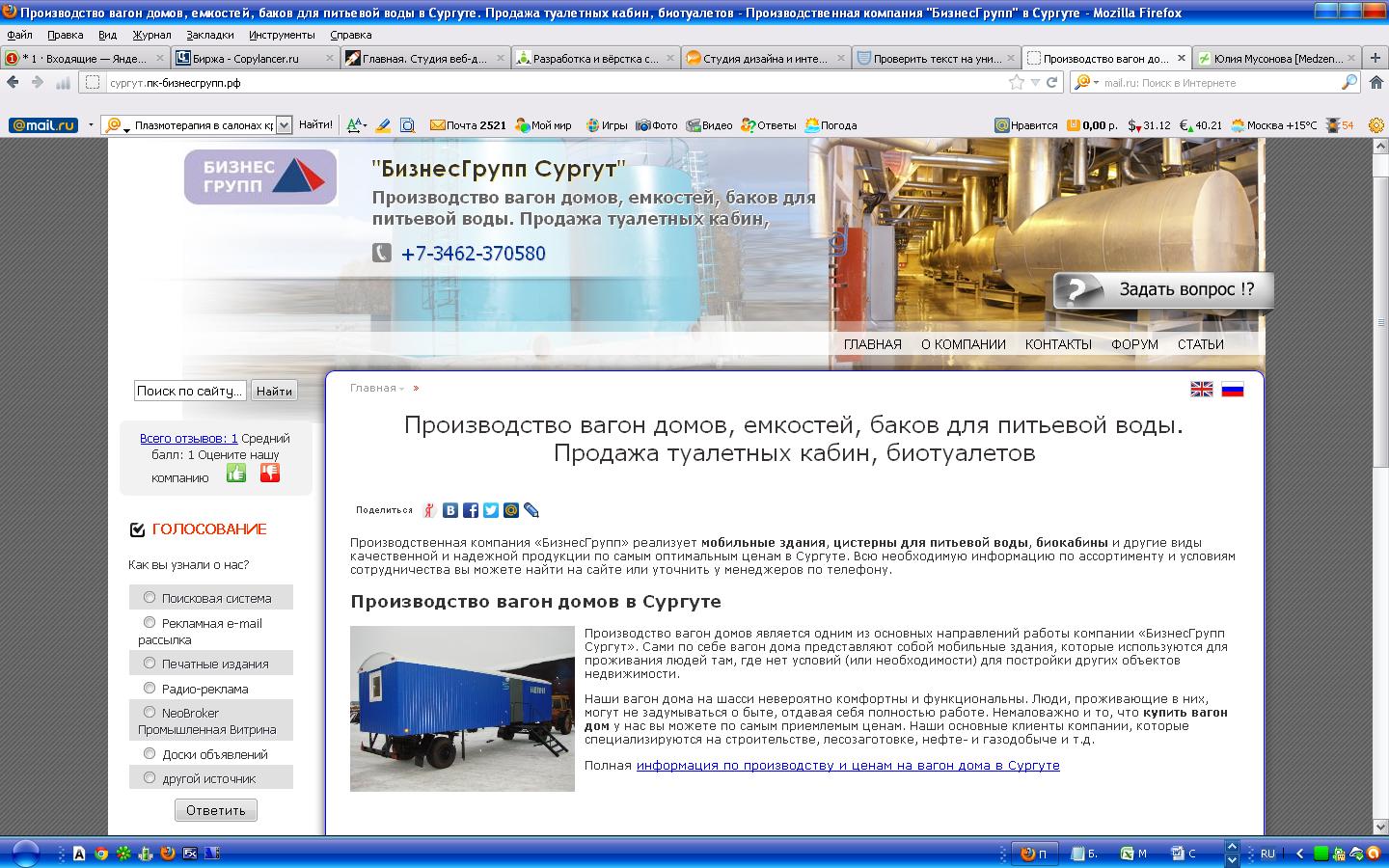Bookmark this page with the star icon
Screen dimensions: 1389x868
(1016, 82)
